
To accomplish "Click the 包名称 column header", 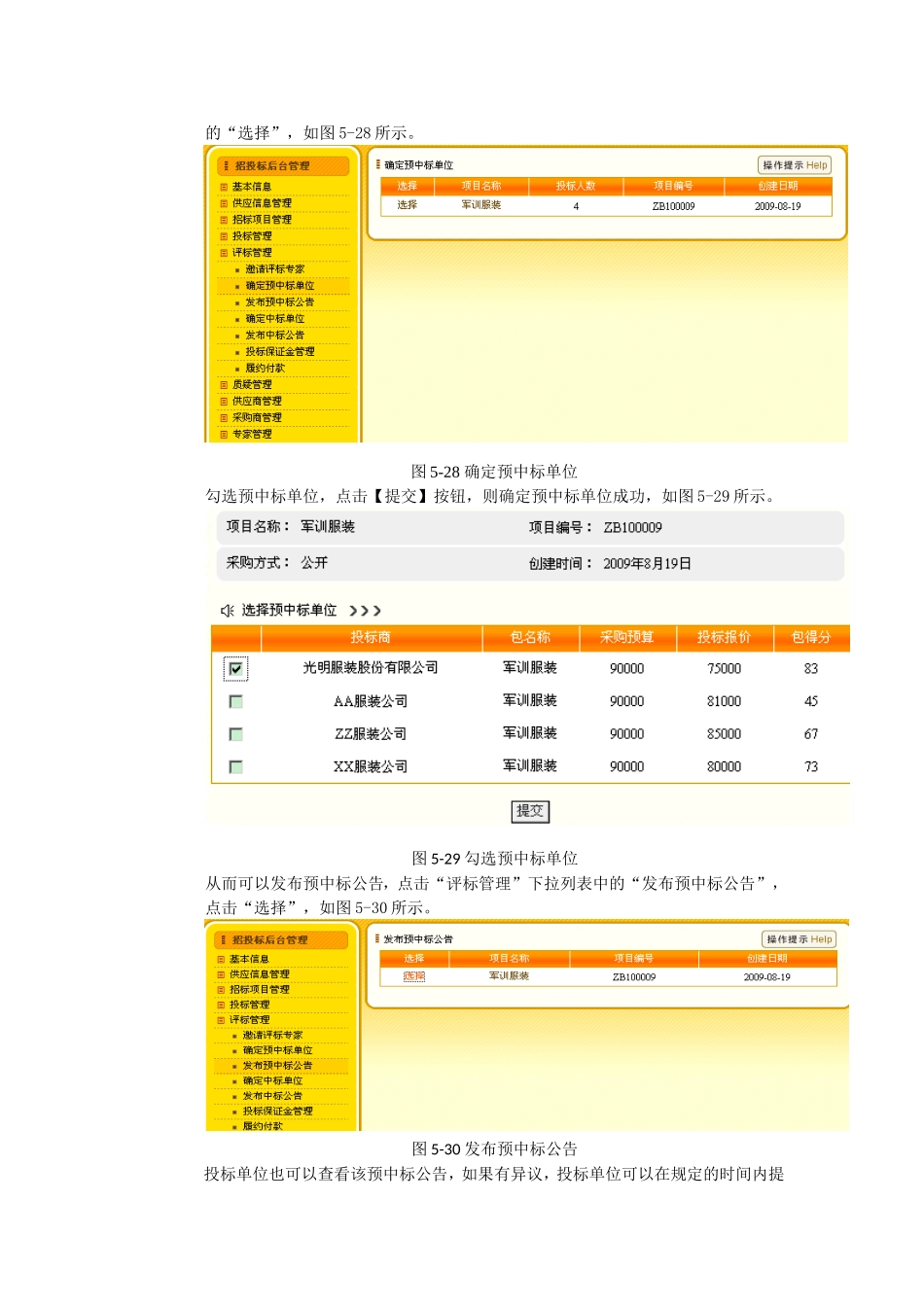I will click(530, 637).
